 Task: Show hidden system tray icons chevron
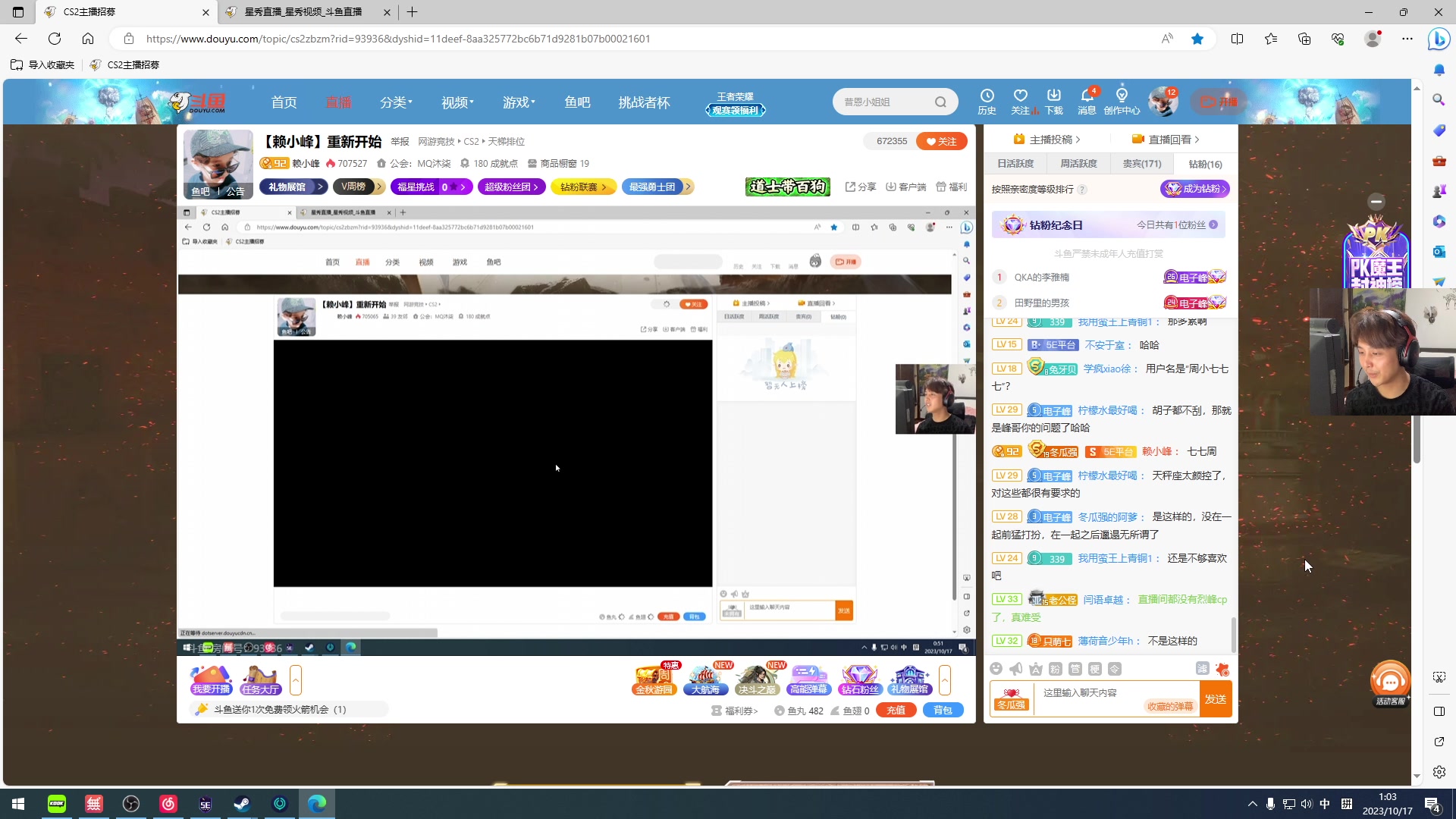point(1252,804)
